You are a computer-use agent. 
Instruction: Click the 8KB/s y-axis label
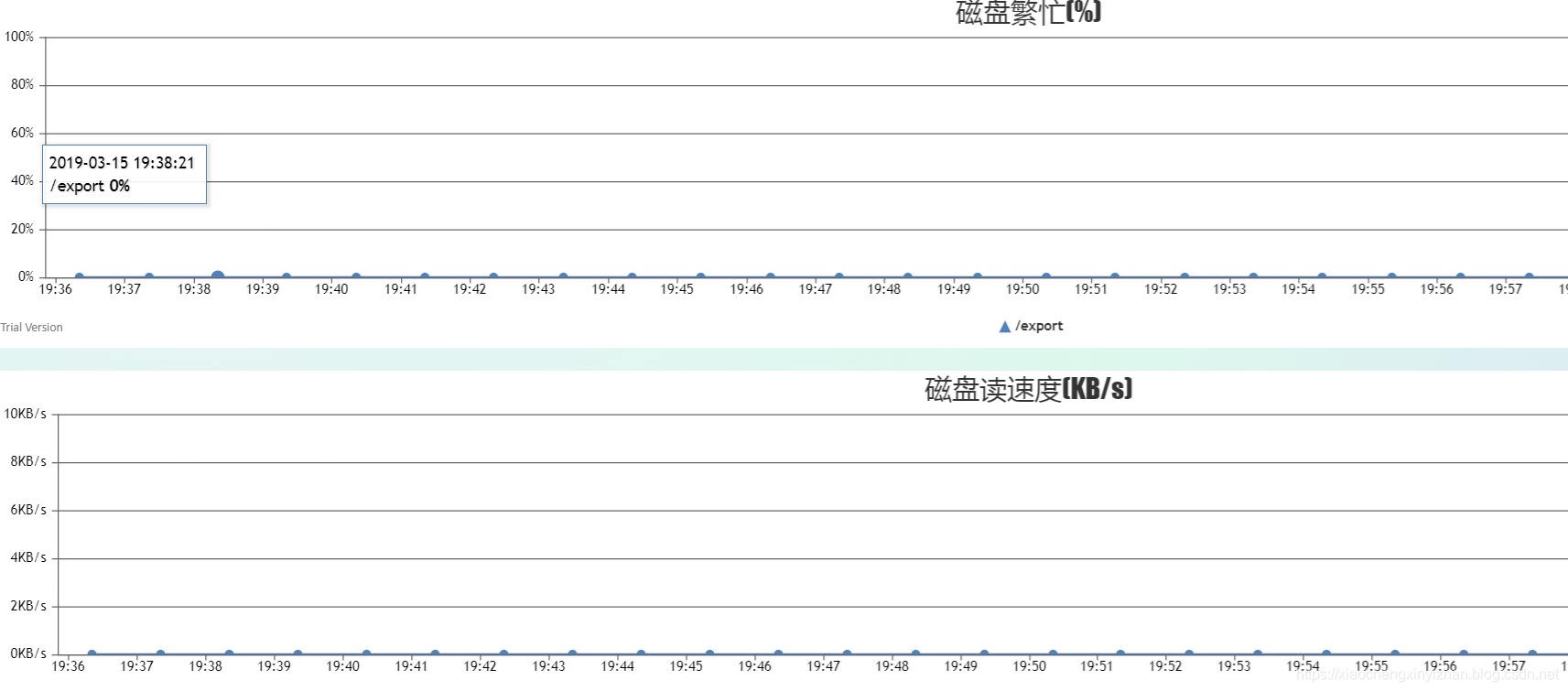(x=28, y=461)
